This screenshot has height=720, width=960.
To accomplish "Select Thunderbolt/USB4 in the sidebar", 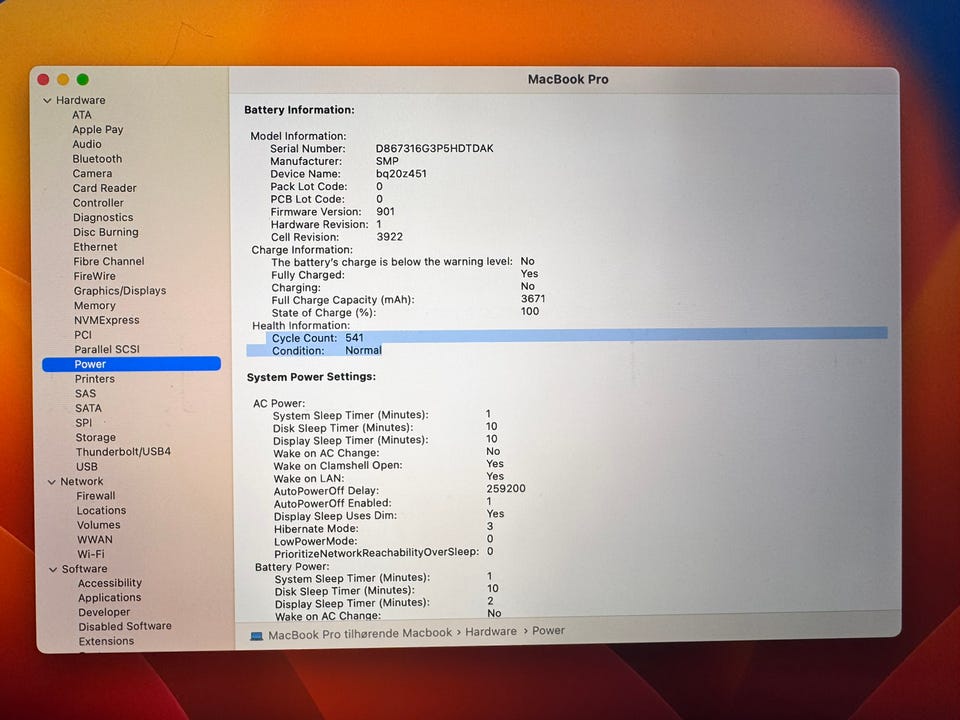I will coord(123,452).
